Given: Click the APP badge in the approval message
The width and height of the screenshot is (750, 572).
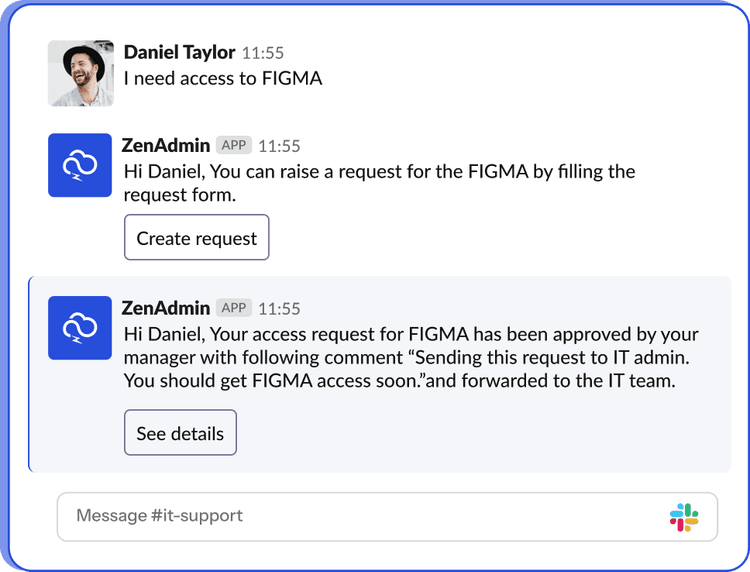Looking at the screenshot, I should [234, 308].
